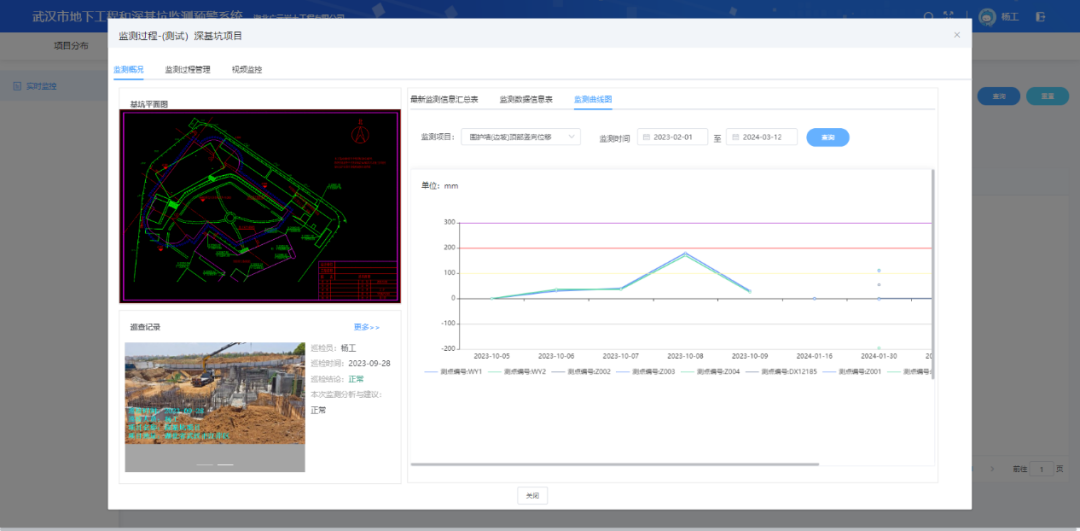
Task: Close the monitoring process dialog with X
Action: pyautogui.click(x=956, y=35)
